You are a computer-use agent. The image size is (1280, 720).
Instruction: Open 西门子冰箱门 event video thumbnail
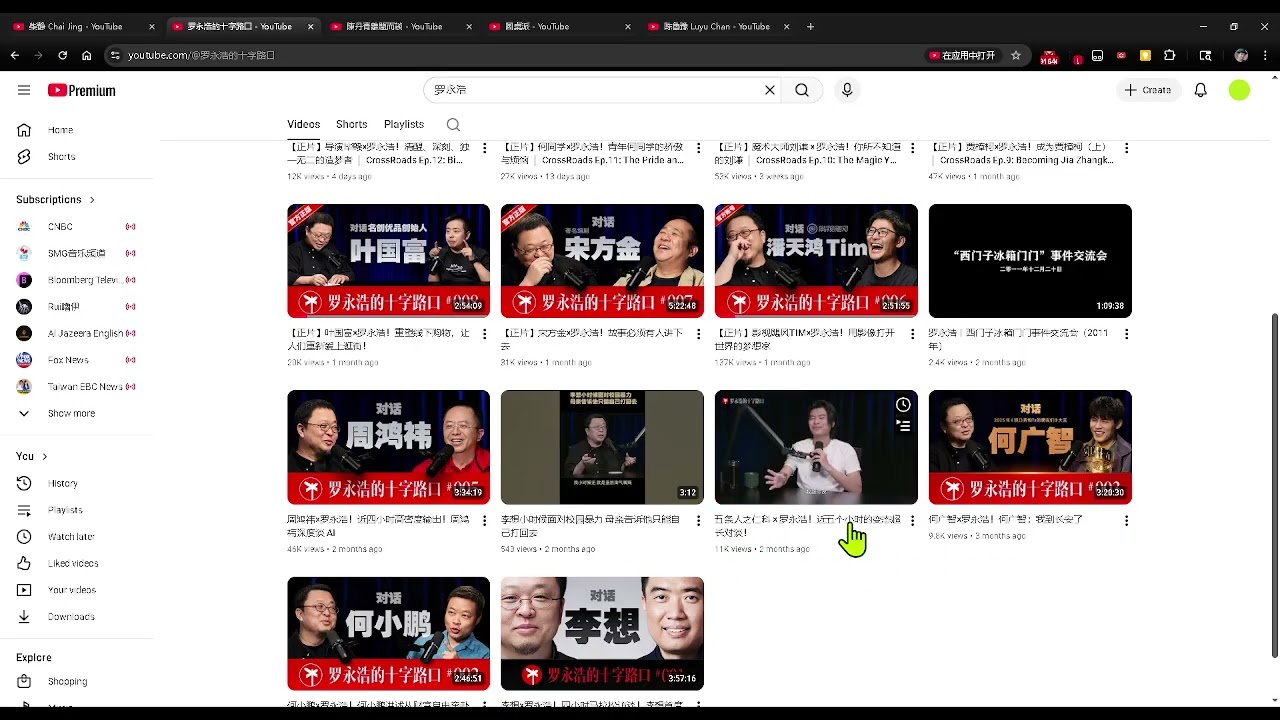(x=1030, y=261)
